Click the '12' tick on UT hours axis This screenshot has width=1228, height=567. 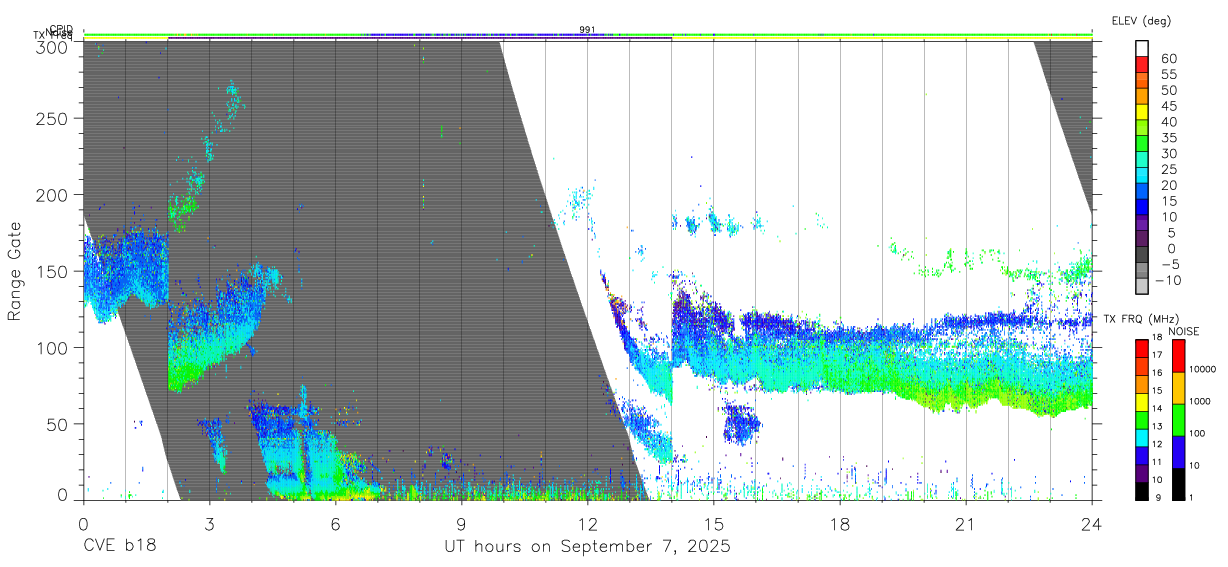tap(587, 524)
